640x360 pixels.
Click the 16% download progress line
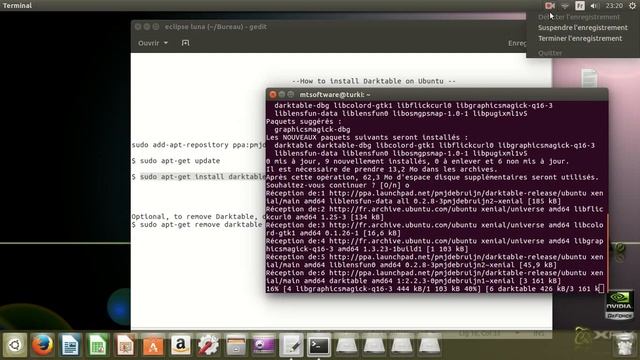[x=435, y=289]
